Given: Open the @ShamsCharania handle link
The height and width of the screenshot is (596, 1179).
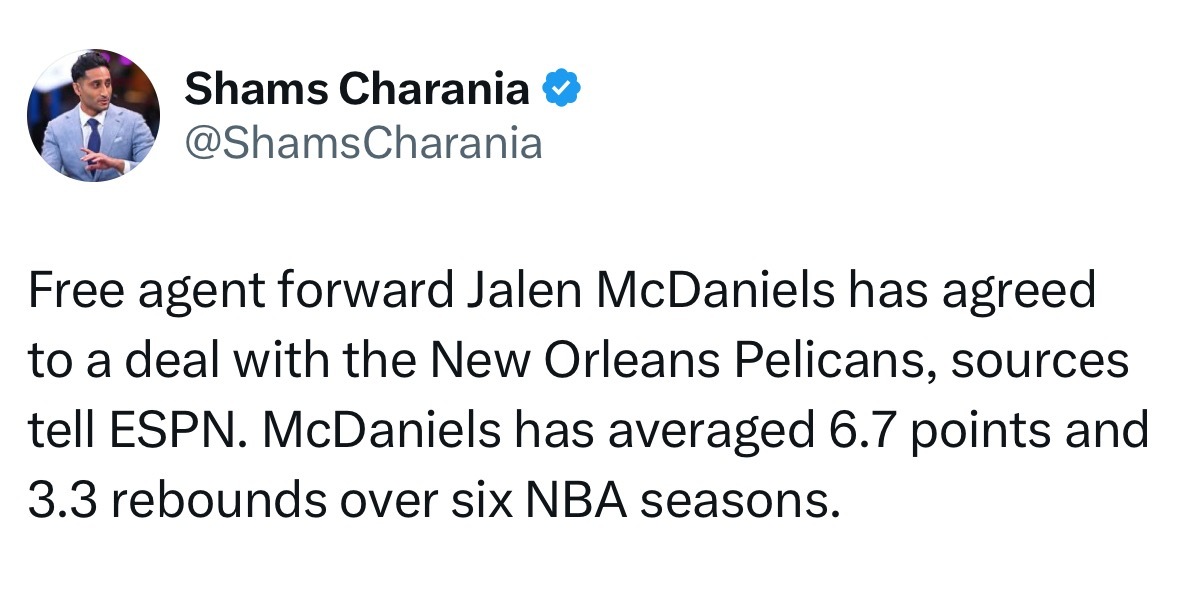Looking at the screenshot, I should click(363, 143).
